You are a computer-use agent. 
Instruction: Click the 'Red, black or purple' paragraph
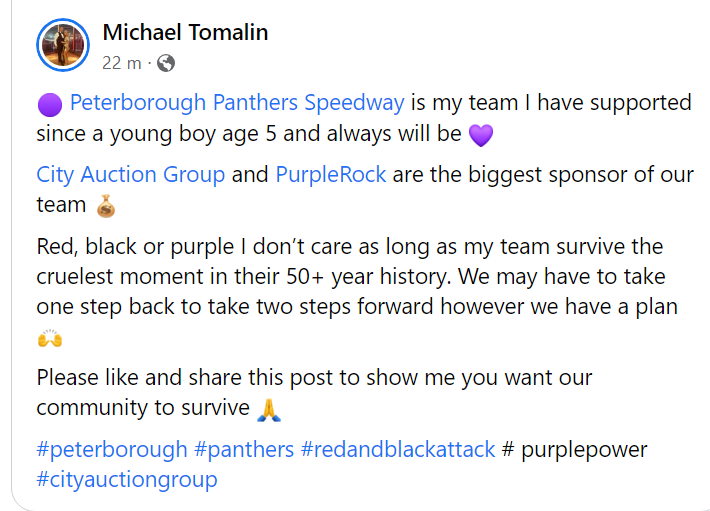point(350,276)
